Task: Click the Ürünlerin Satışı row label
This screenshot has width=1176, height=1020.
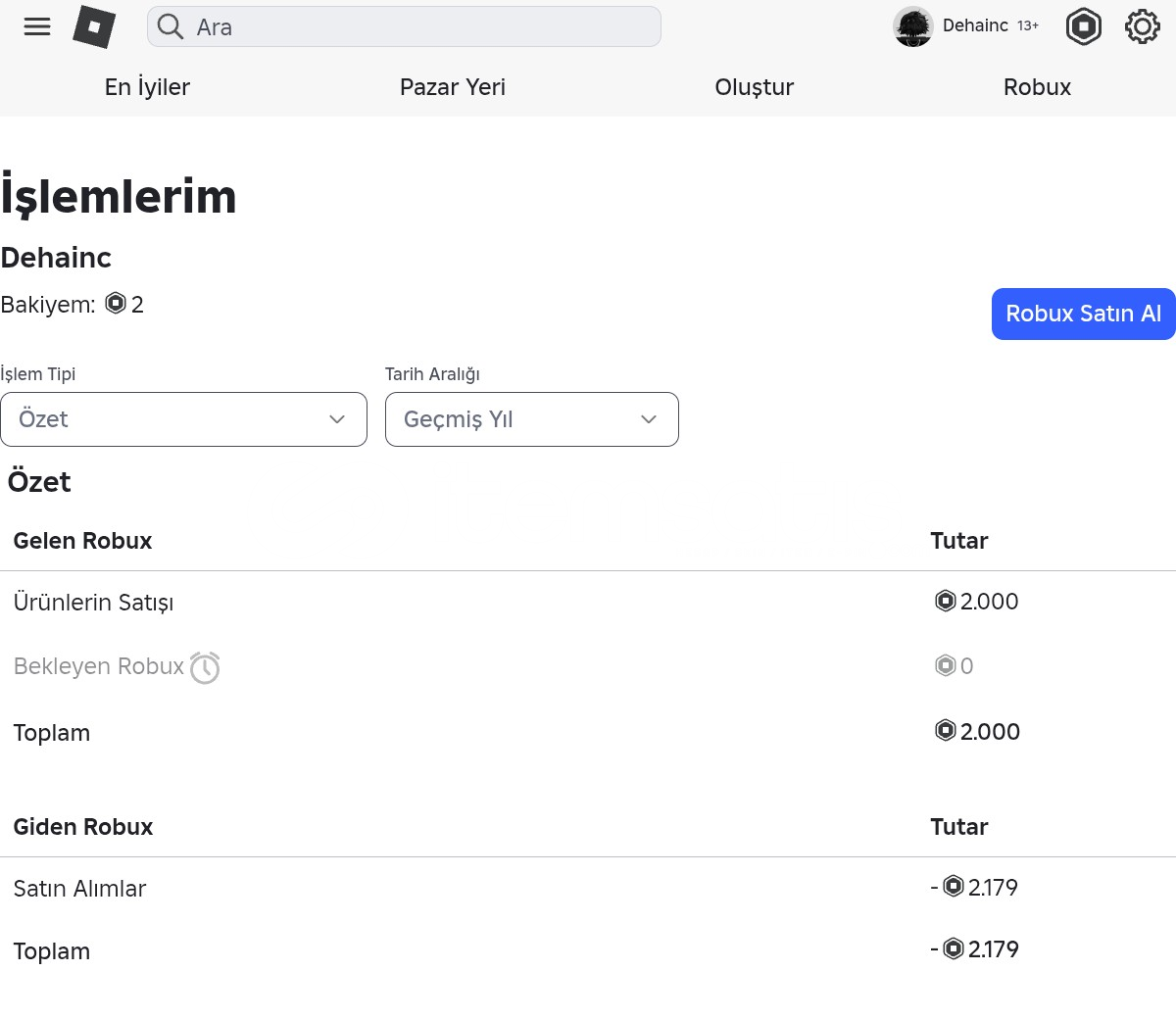Action: [x=93, y=603]
